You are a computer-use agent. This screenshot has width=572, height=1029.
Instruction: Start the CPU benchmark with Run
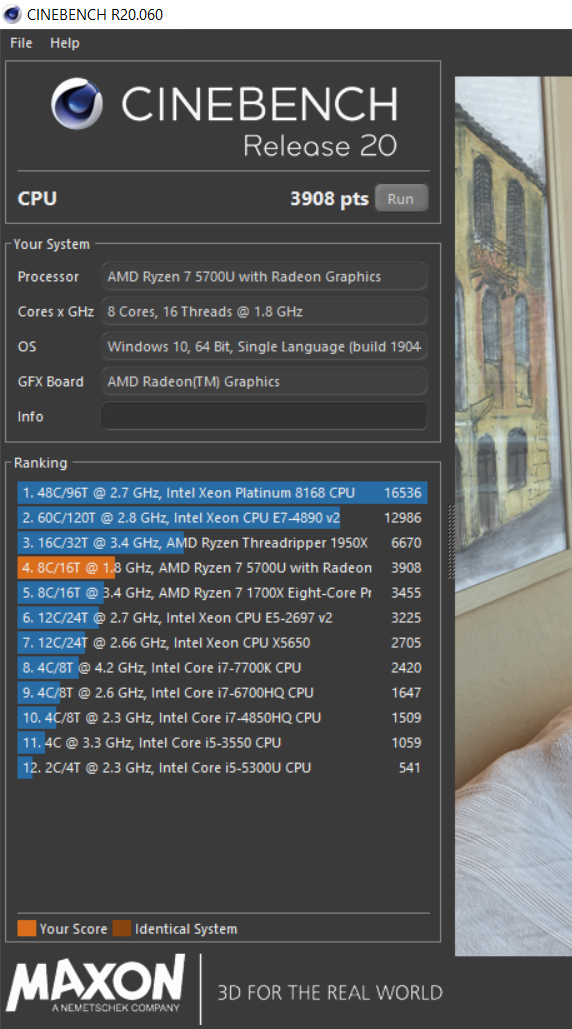[401, 198]
